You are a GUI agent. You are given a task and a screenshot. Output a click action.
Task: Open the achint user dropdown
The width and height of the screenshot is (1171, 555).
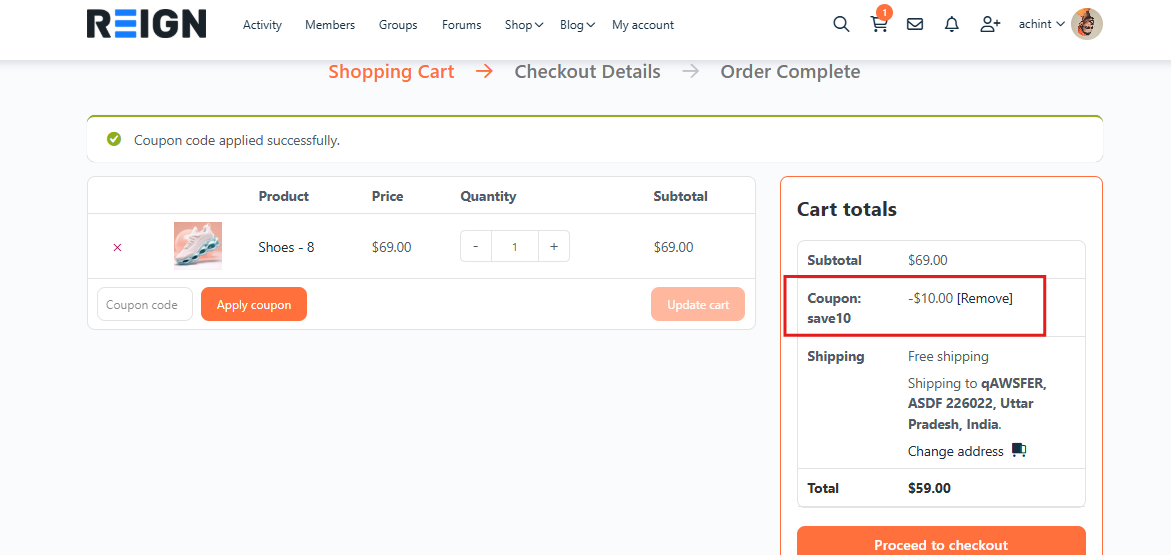[x=1042, y=24]
